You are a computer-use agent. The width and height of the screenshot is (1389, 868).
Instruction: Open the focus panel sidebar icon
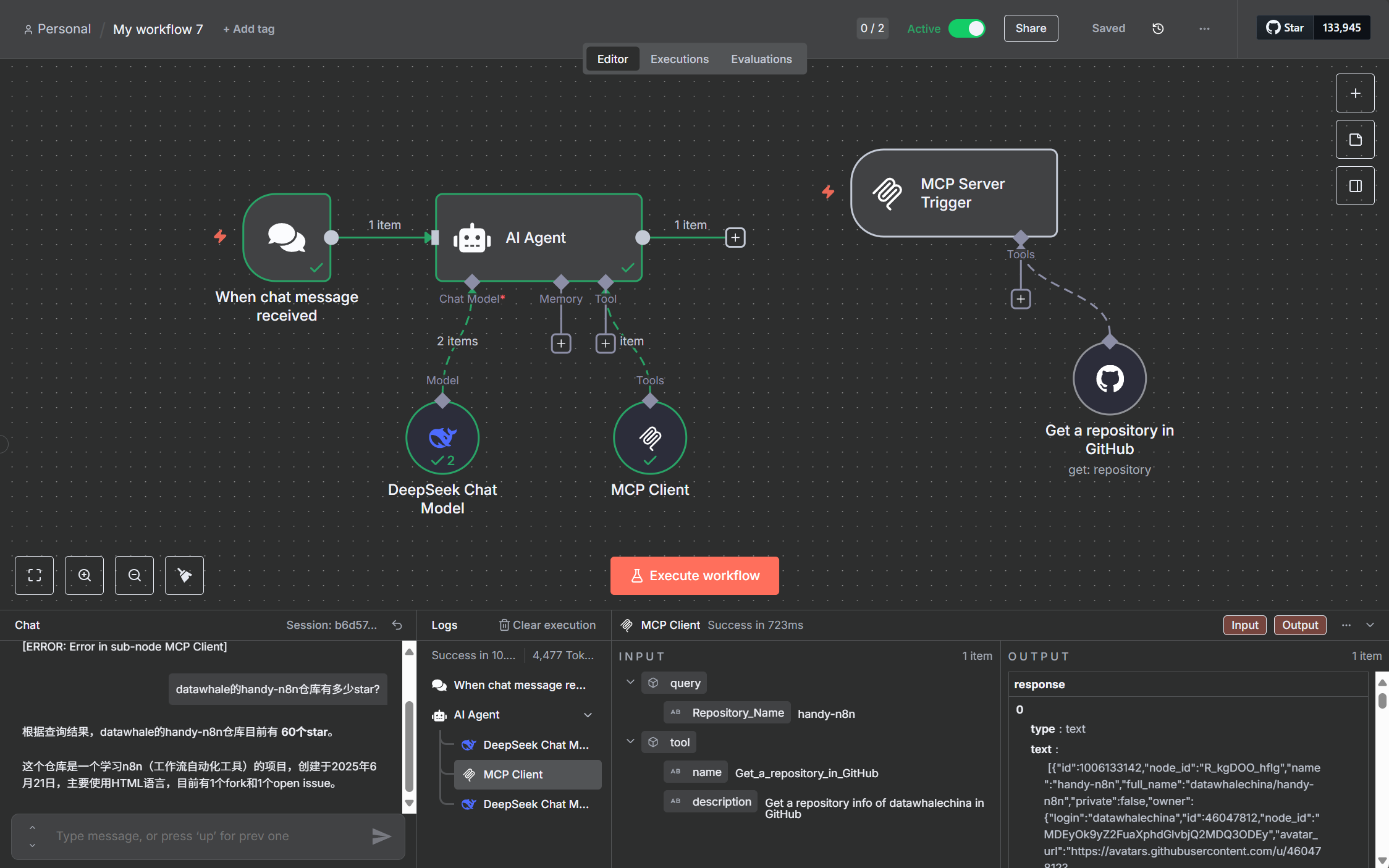1355,186
